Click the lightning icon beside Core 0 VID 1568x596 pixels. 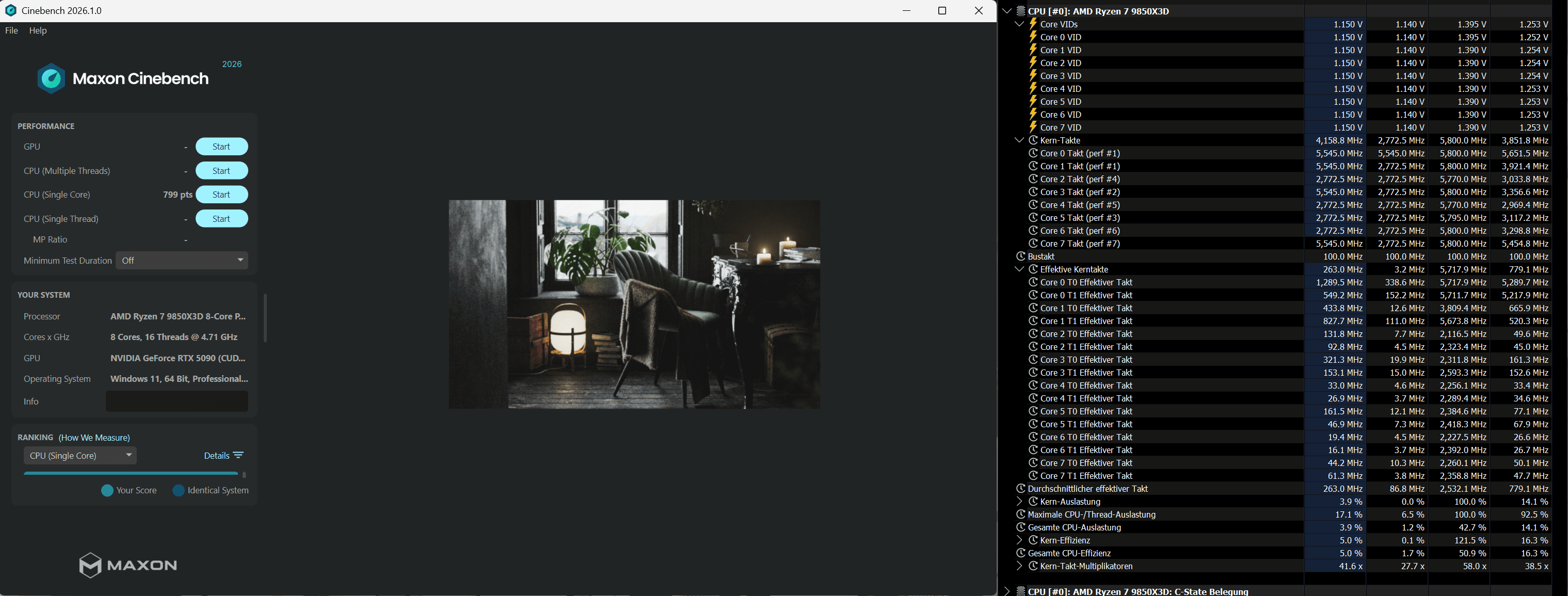(1033, 37)
